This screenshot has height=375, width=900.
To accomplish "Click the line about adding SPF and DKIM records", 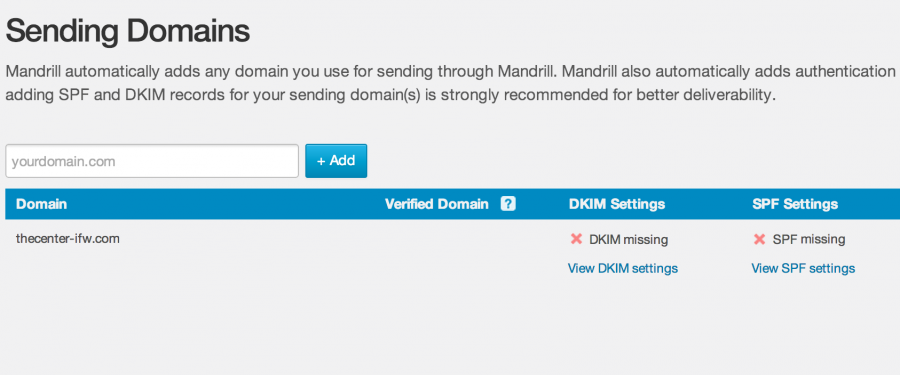I will (390, 95).
